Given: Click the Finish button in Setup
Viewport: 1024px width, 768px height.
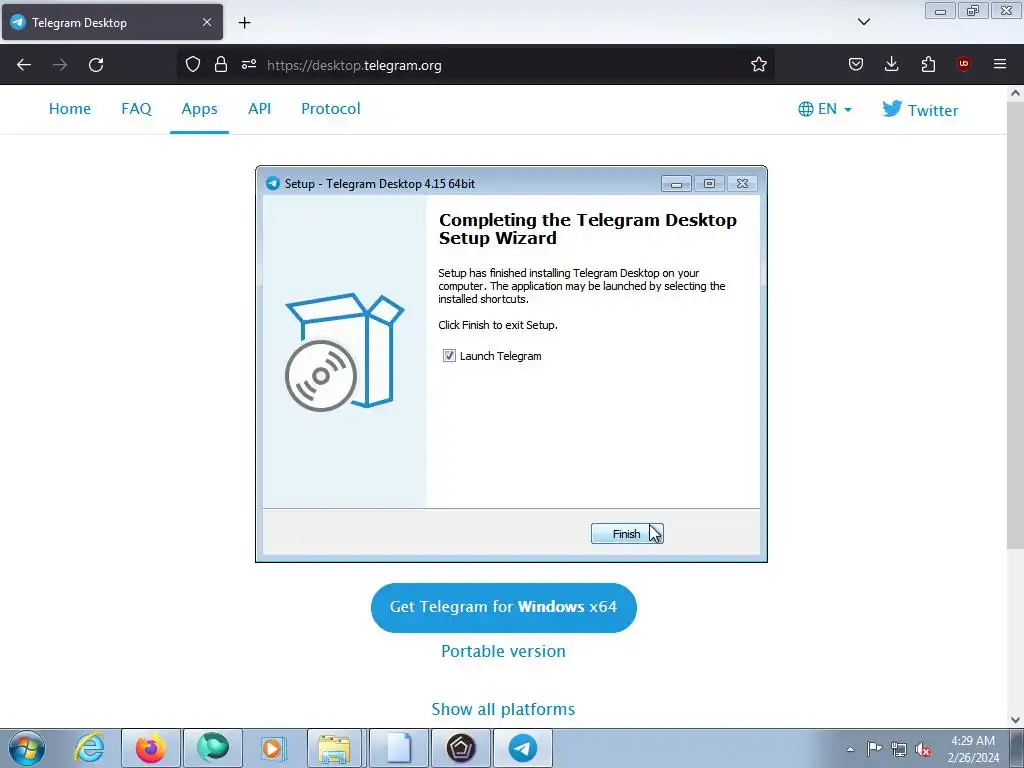Looking at the screenshot, I should pyautogui.click(x=626, y=534).
